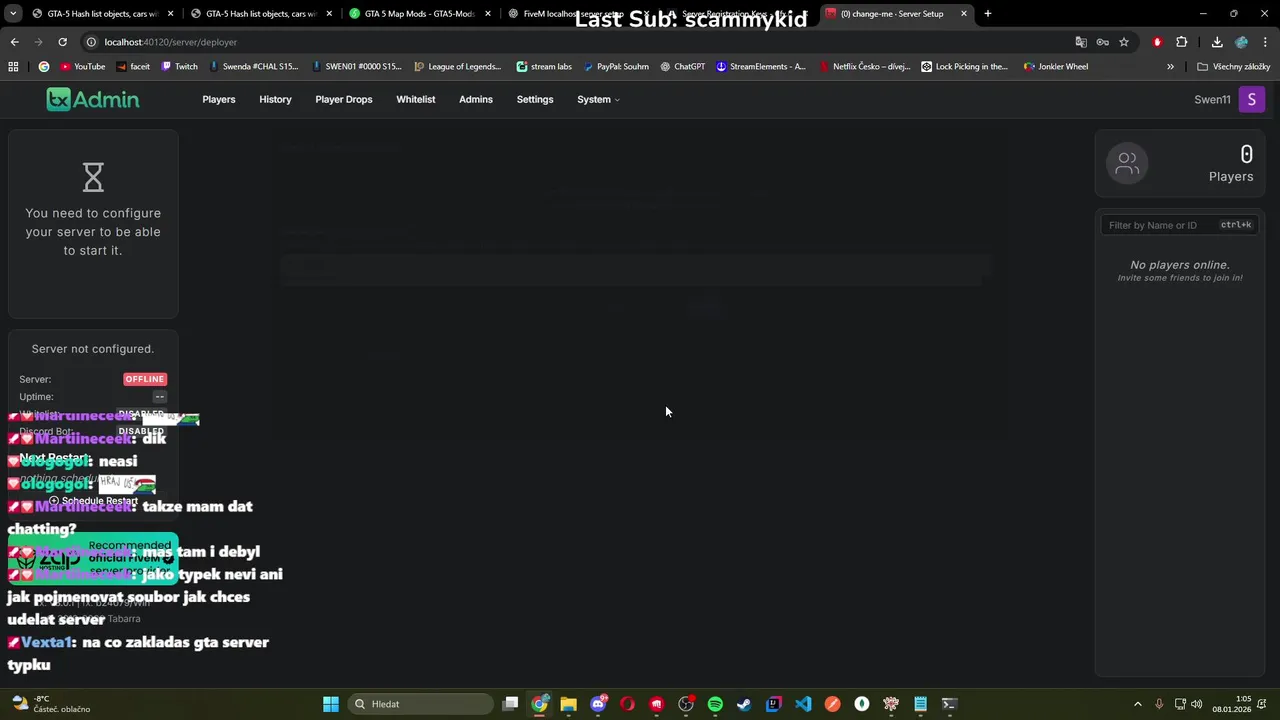Open browser downloads
This screenshot has width=1280, height=720.
point(1217,42)
